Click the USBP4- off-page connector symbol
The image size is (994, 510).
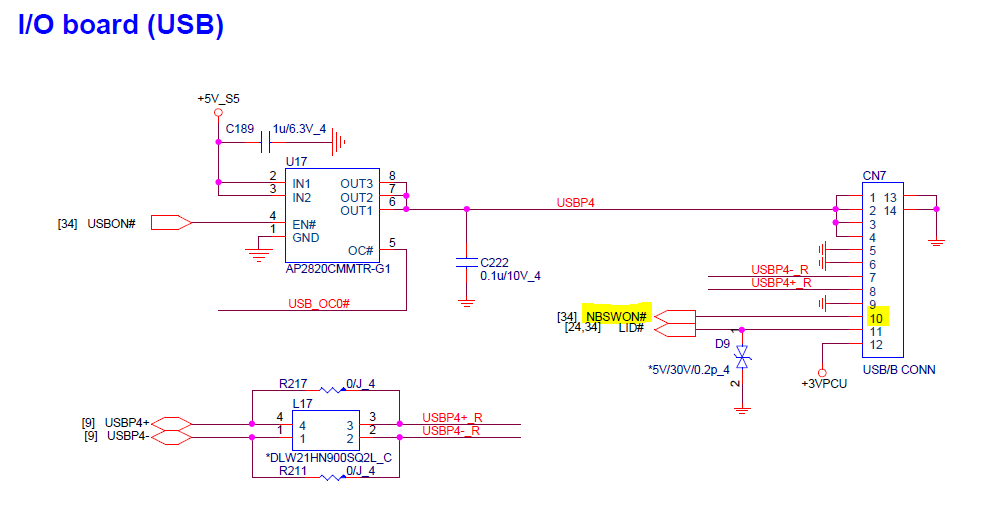tap(172, 437)
